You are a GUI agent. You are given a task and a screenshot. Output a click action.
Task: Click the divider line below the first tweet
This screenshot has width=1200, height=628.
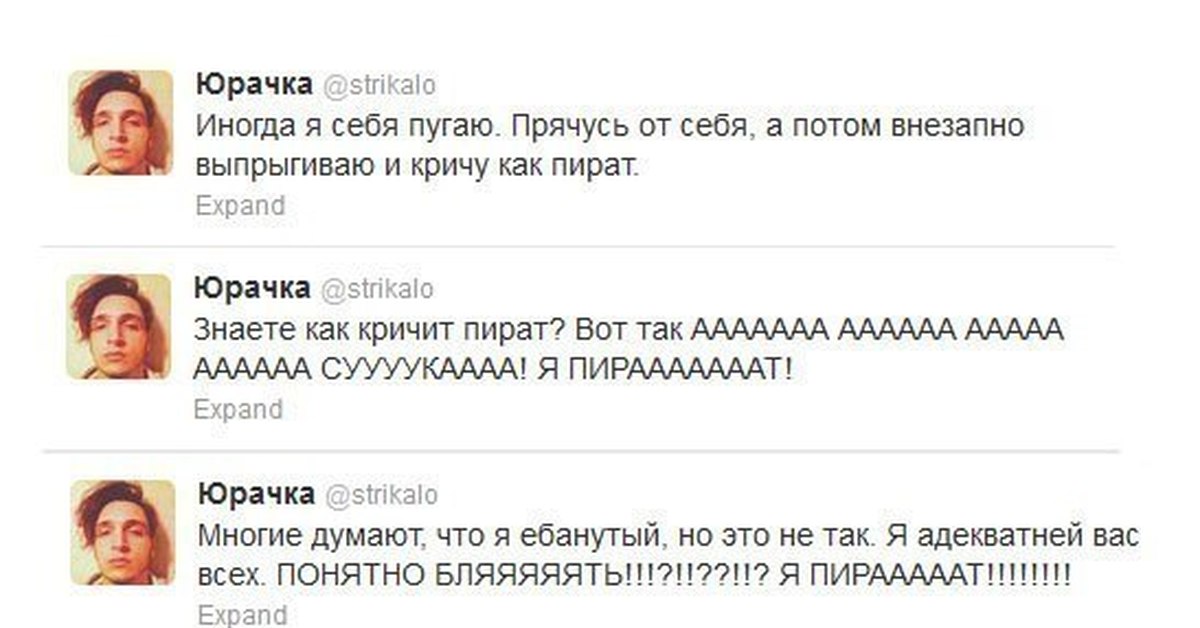pos(578,246)
